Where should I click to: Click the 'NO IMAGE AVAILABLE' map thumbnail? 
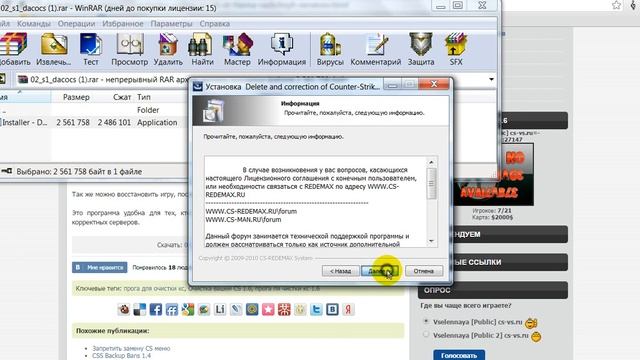tap(494, 174)
